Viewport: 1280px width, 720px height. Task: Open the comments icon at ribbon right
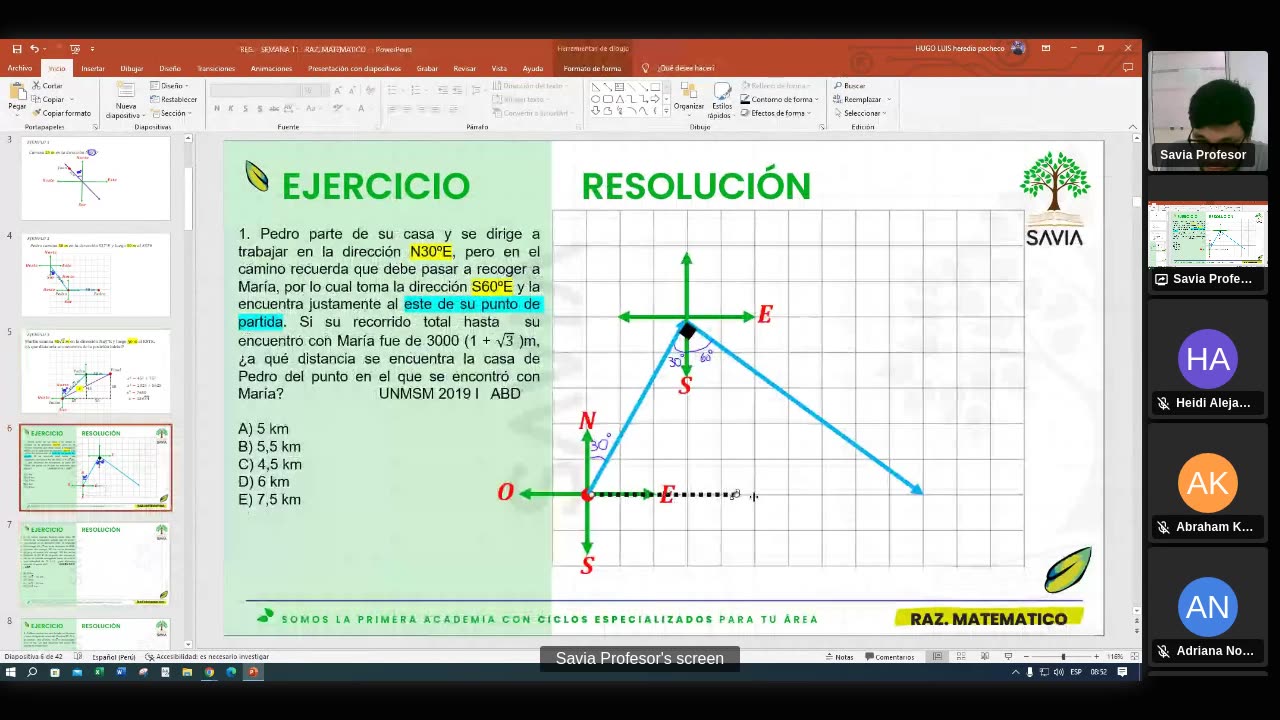point(1127,68)
